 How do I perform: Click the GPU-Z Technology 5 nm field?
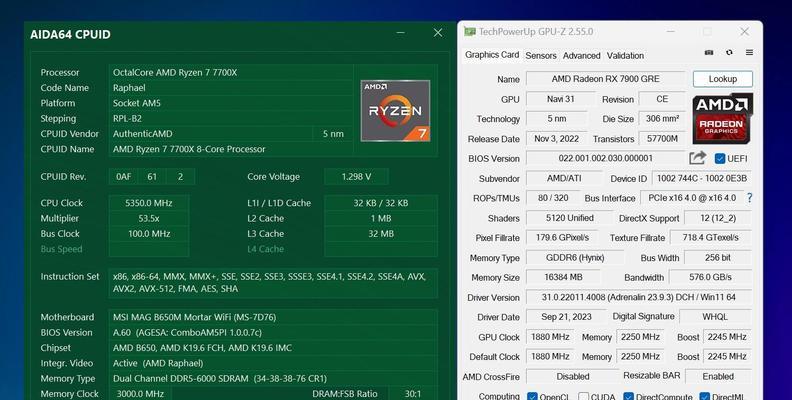coord(557,119)
